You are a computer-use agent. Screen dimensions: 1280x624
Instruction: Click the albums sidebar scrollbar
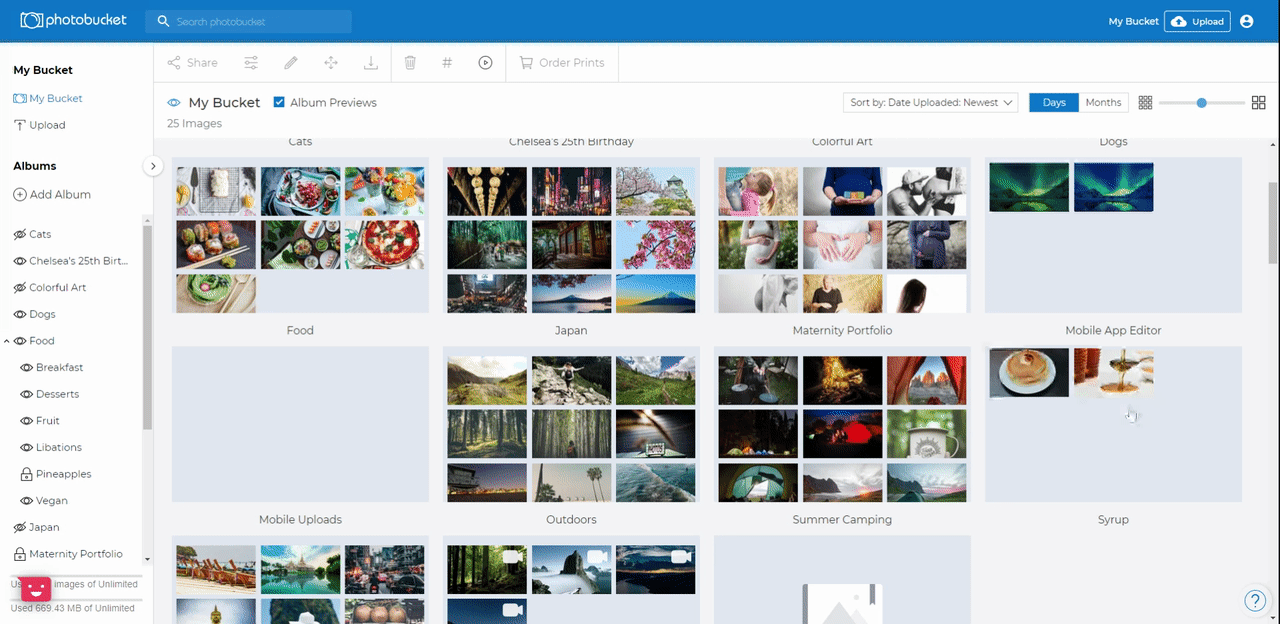[147, 326]
